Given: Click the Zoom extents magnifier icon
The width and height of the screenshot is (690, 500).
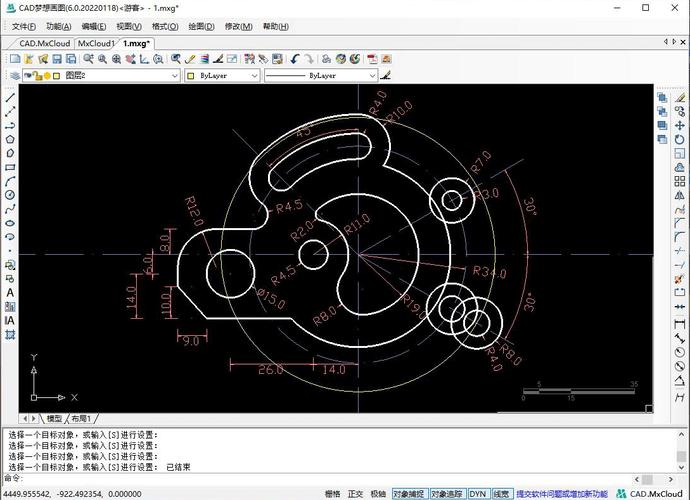Looking at the screenshot, I should pos(117,59).
